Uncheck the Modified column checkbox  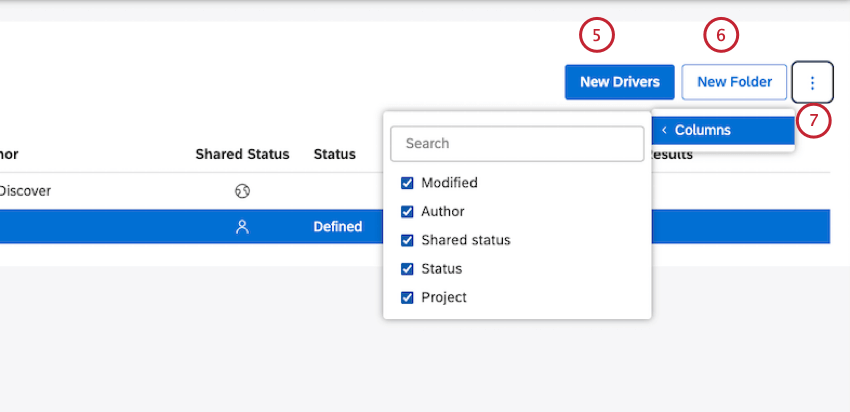tap(407, 183)
